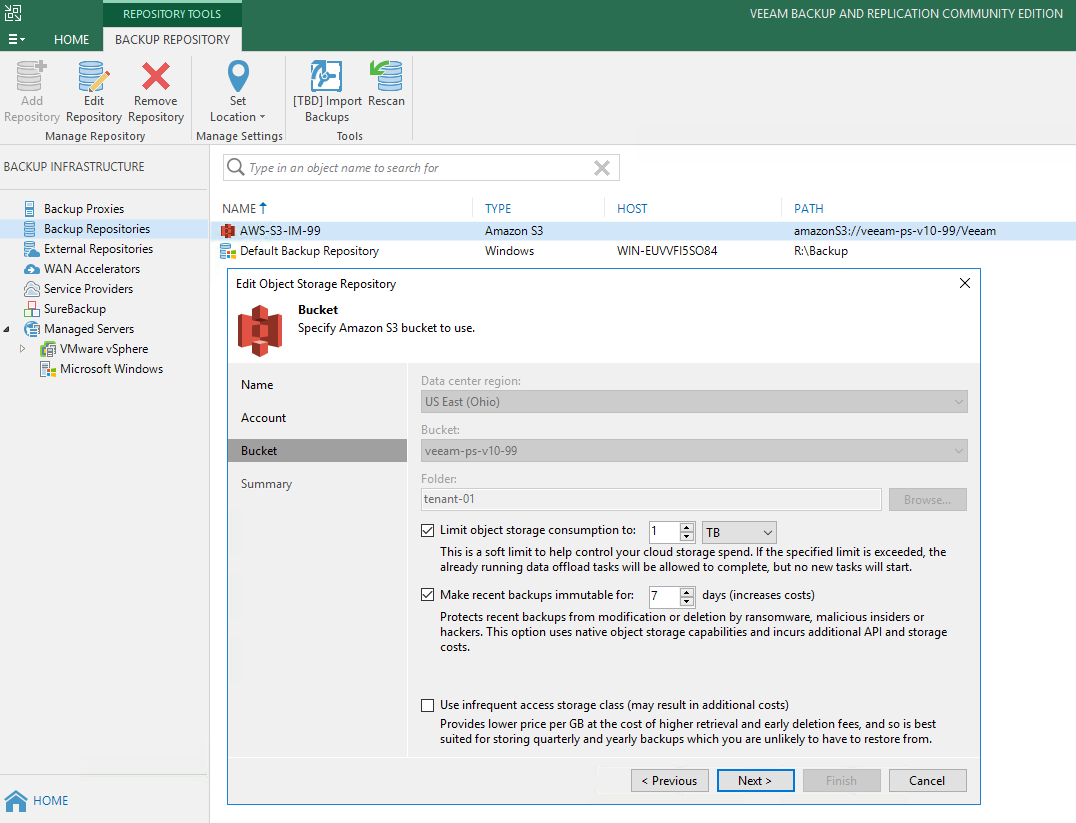Open the Bucket name dropdown

point(694,451)
